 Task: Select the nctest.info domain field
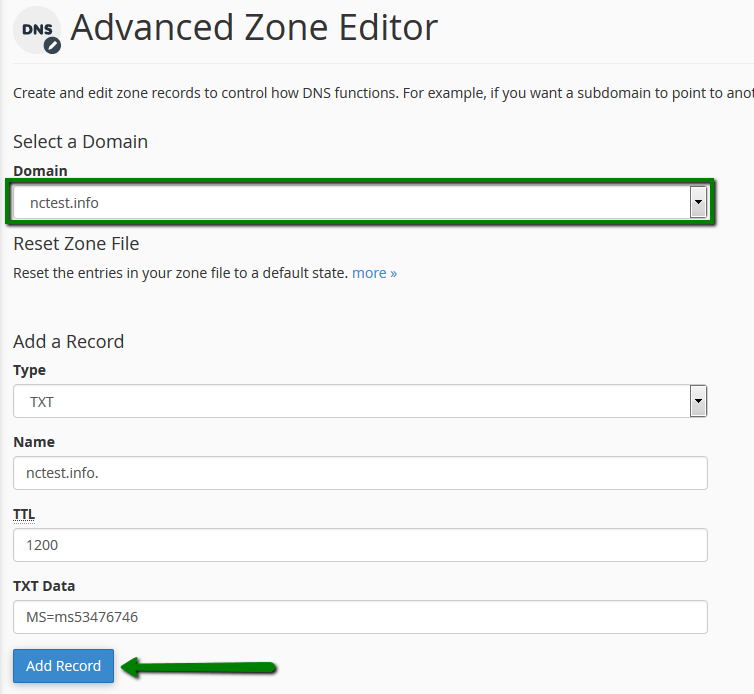[360, 202]
